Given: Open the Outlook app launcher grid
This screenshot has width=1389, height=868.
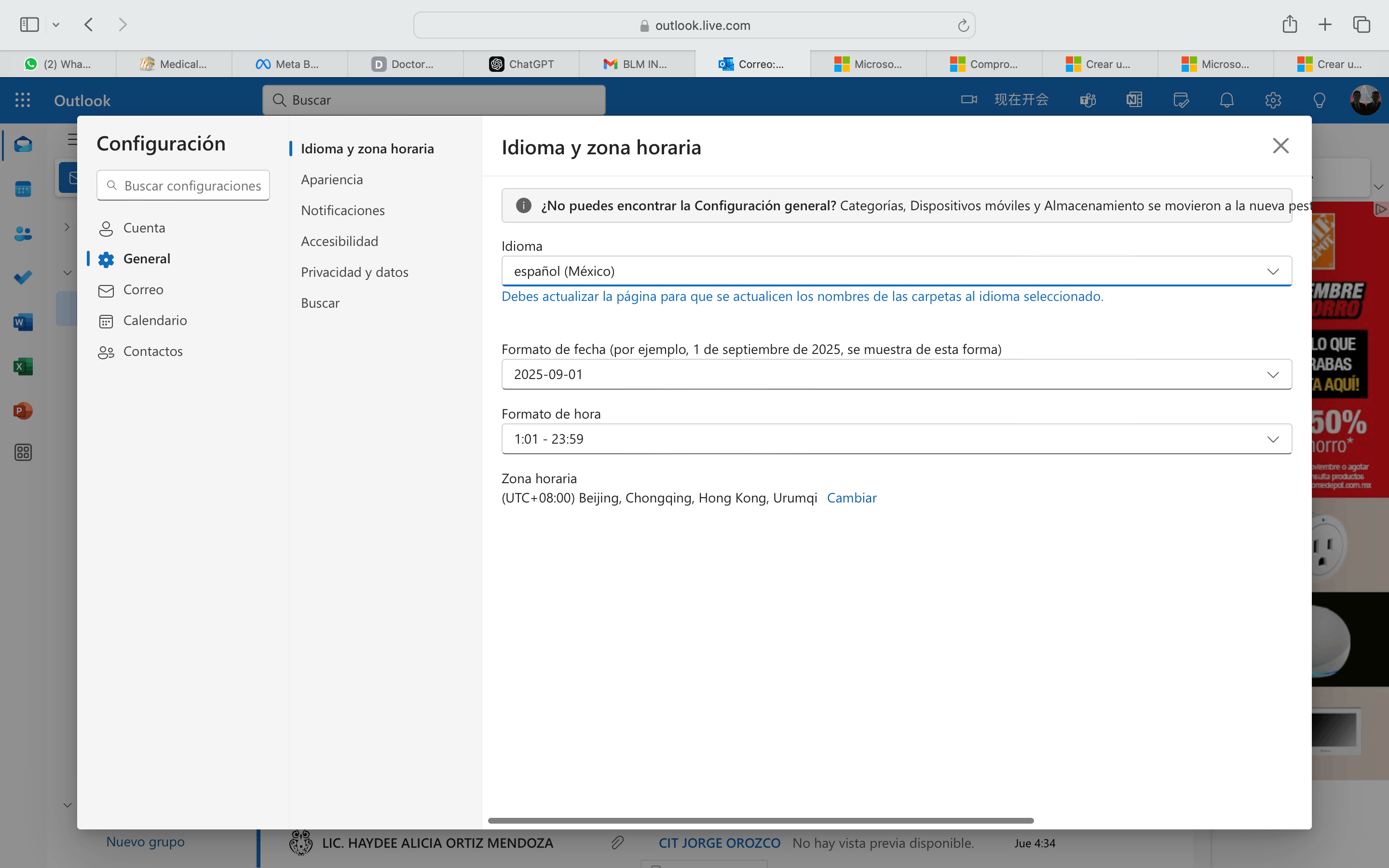Looking at the screenshot, I should click(x=22, y=100).
